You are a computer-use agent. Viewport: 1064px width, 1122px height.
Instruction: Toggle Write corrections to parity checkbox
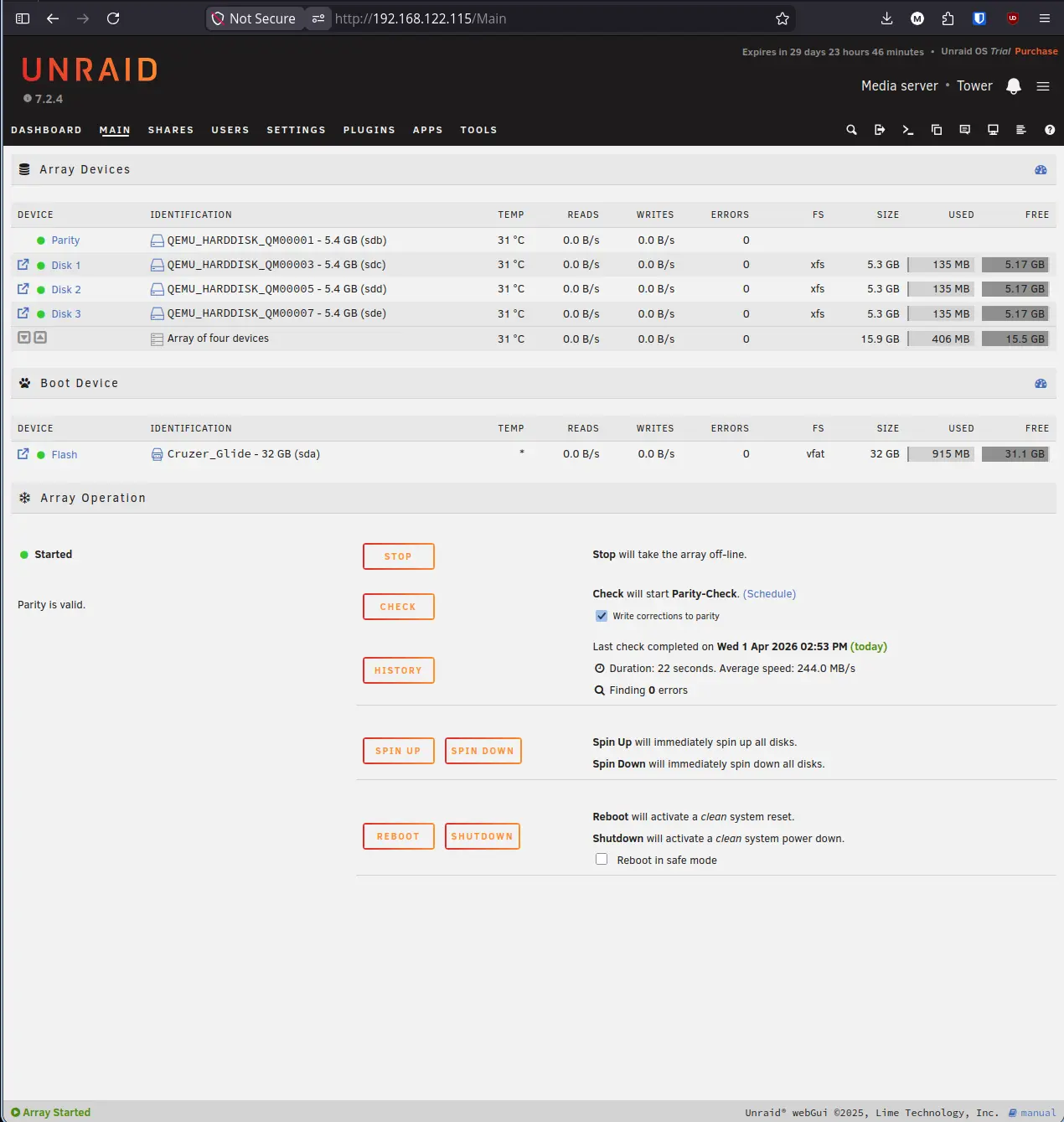point(602,616)
